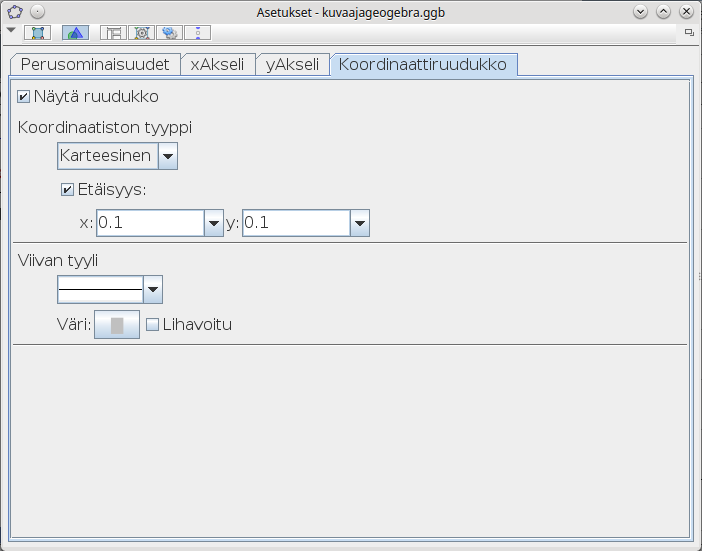Click the blue dotted-line toolbar icon

pyautogui.click(x=197, y=32)
